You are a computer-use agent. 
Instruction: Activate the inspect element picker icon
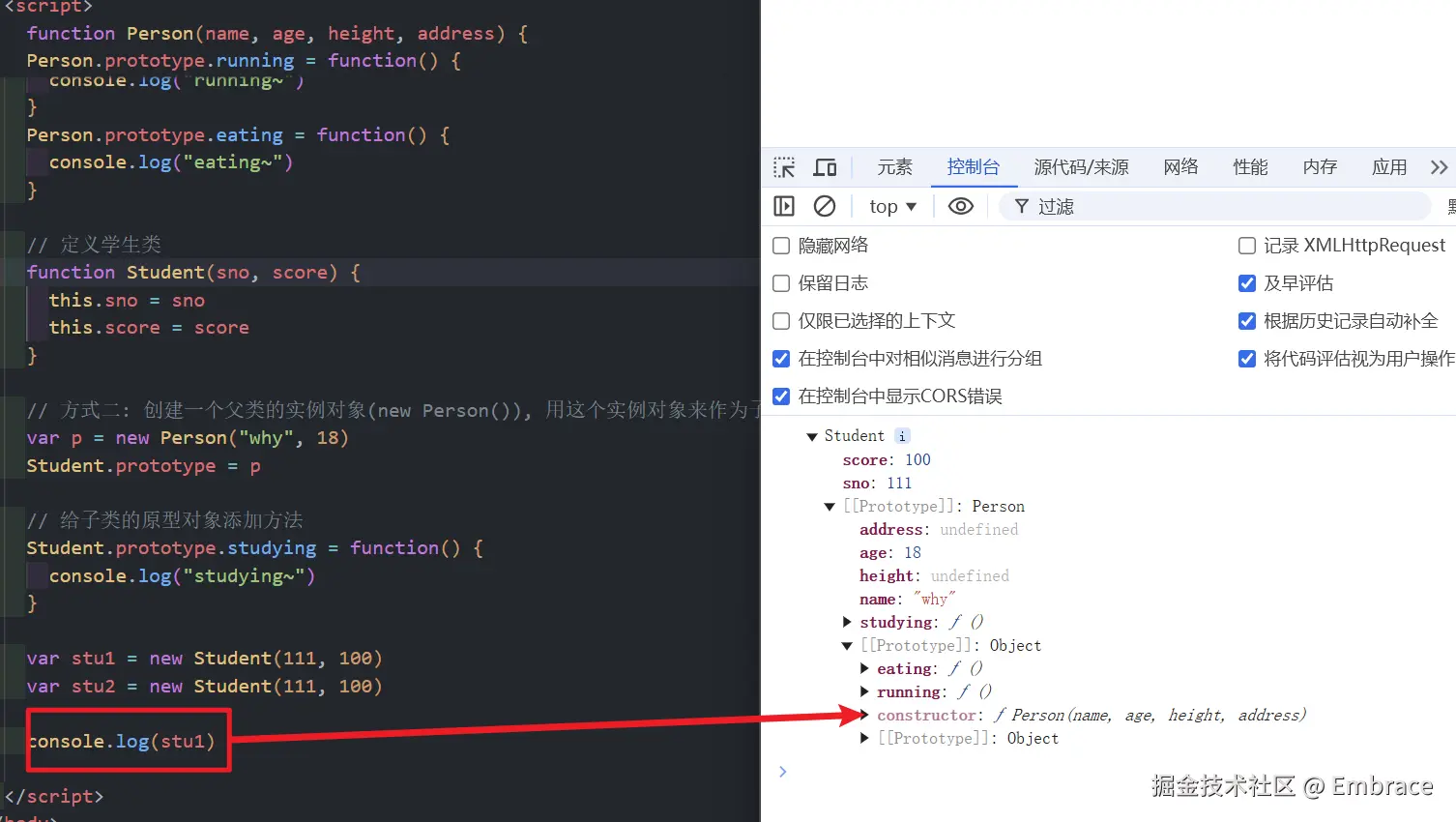784,167
